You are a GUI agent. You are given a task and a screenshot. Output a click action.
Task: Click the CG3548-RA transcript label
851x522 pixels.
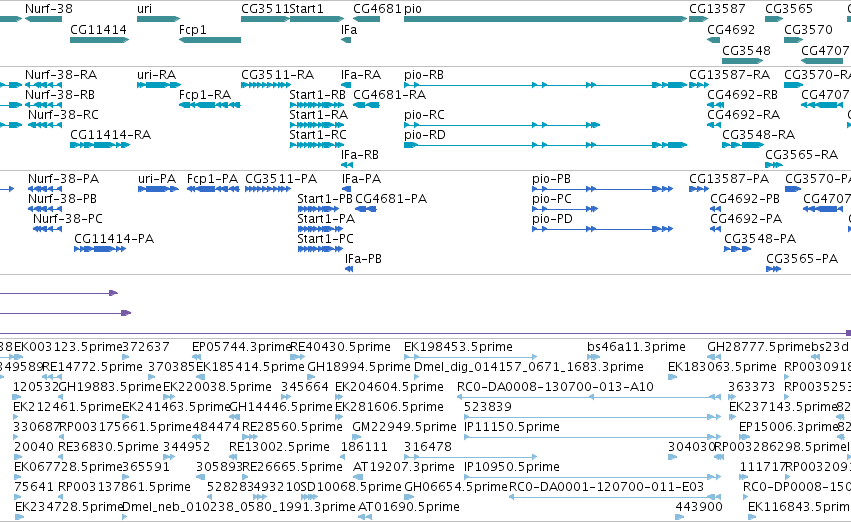tap(758, 135)
